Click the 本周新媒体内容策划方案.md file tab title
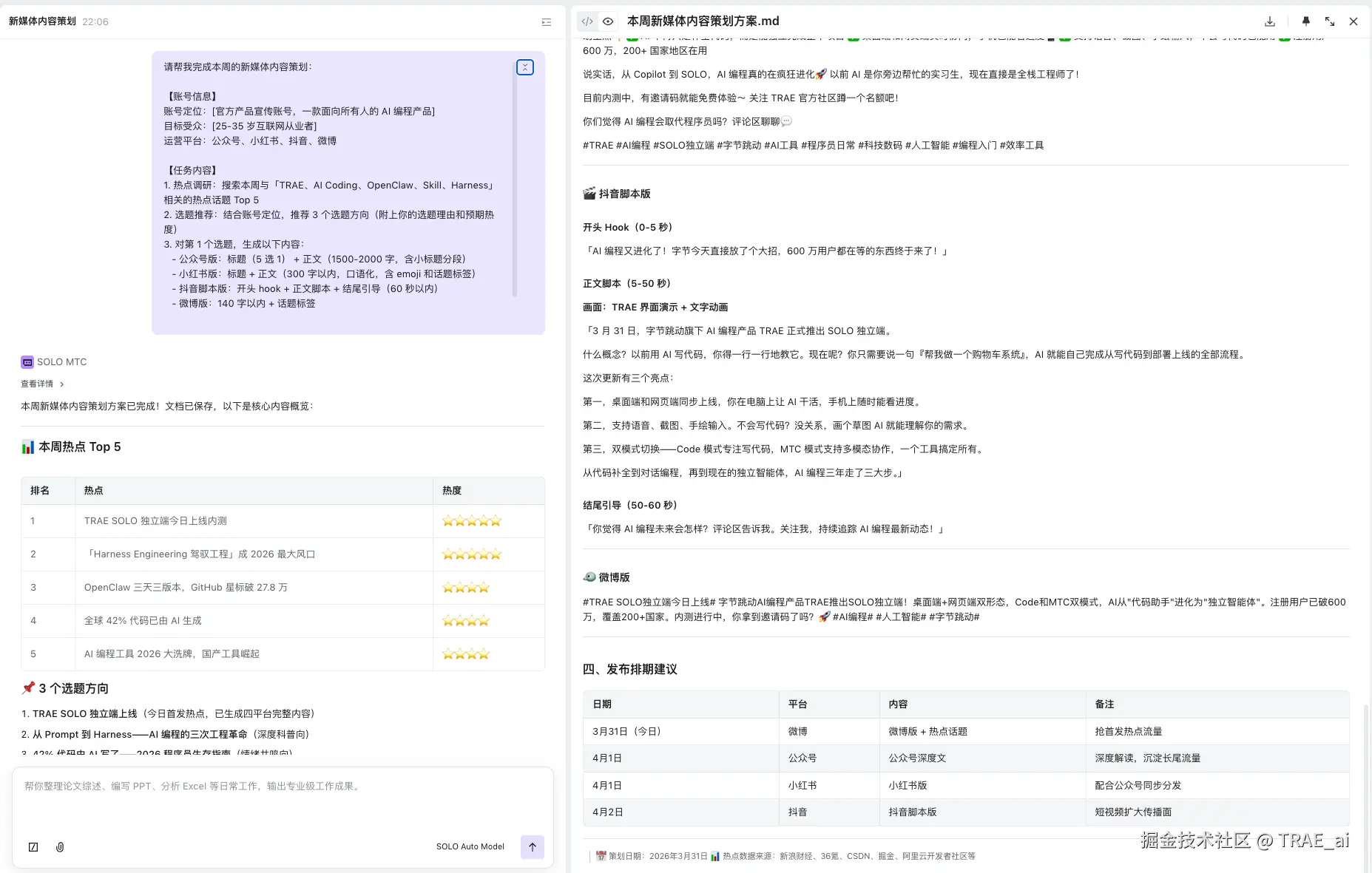 tap(703, 21)
